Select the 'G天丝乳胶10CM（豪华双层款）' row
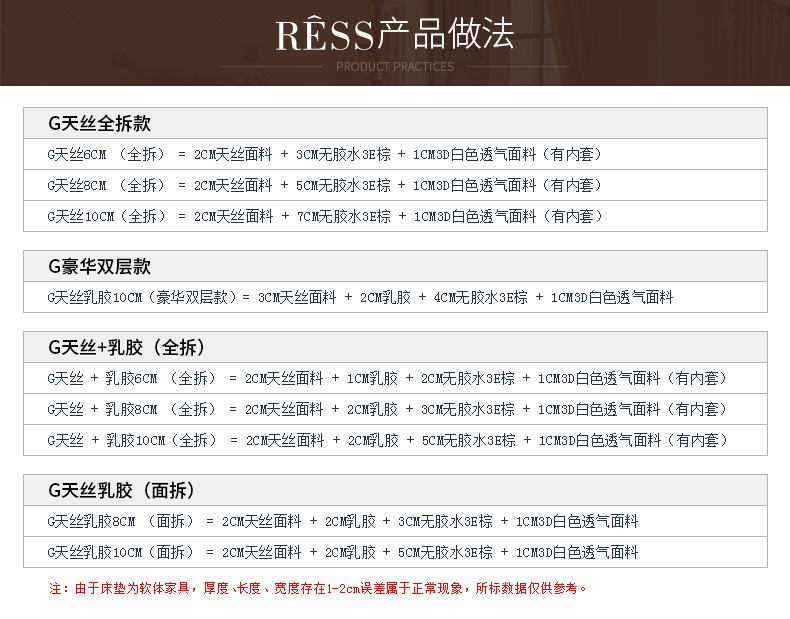This screenshot has width=790, height=619. pos(395,297)
